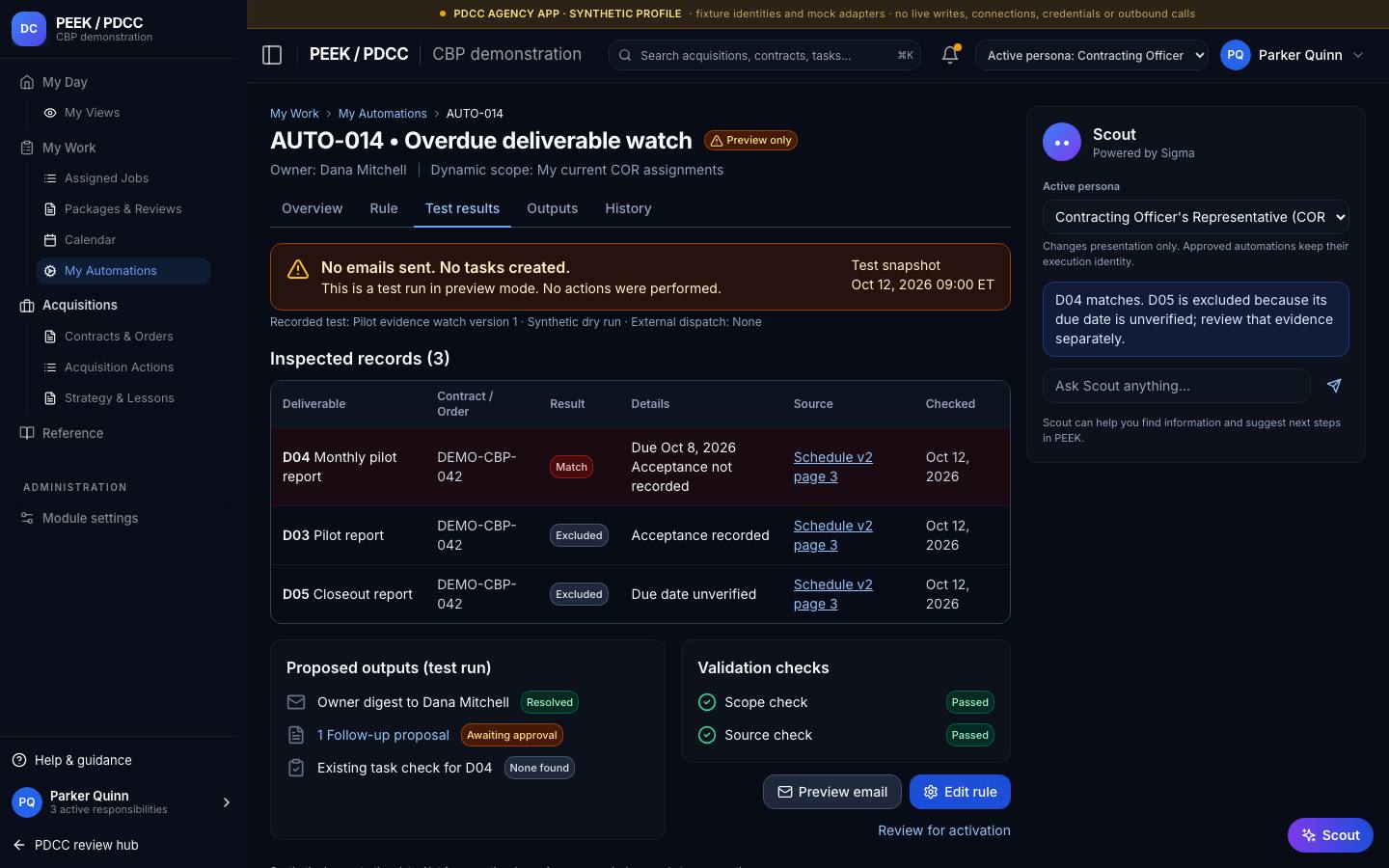Open the History tab
The width and height of the screenshot is (1389, 868).
628,208
